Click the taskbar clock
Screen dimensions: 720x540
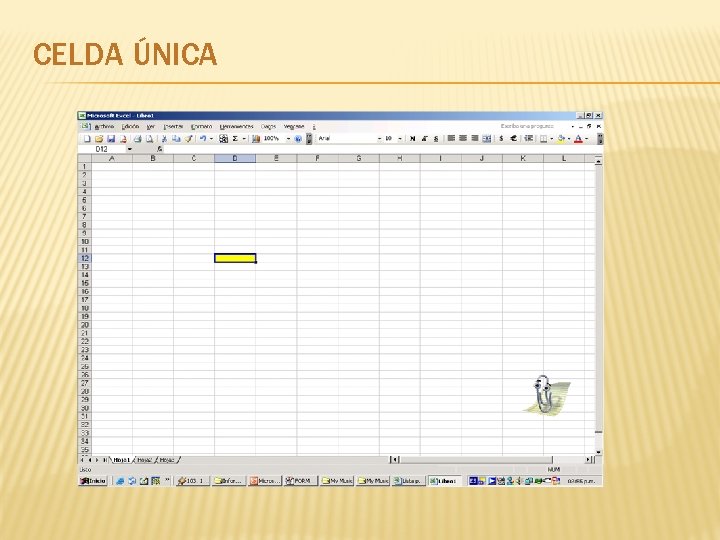pos(581,481)
